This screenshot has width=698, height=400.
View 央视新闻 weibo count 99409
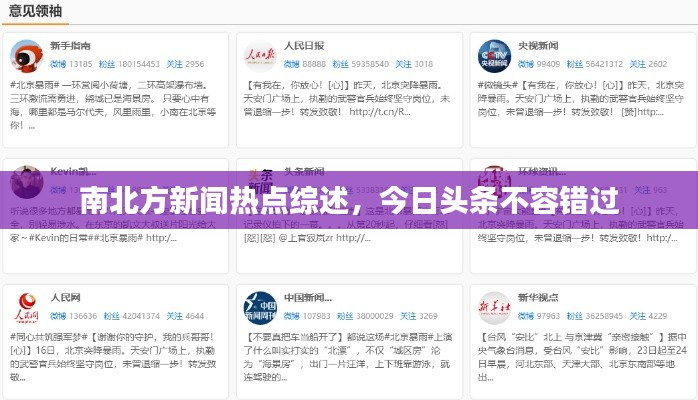(x=539, y=64)
